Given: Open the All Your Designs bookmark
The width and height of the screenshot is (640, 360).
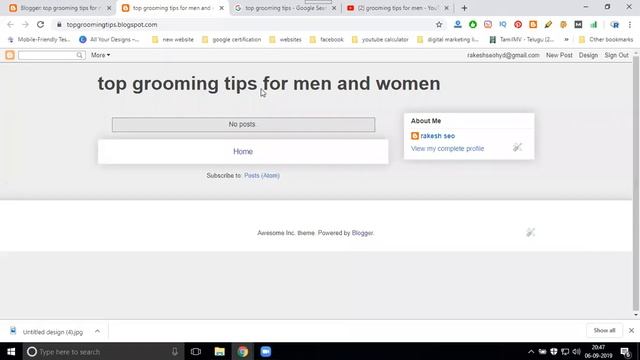Looking at the screenshot, I should (x=109, y=40).
